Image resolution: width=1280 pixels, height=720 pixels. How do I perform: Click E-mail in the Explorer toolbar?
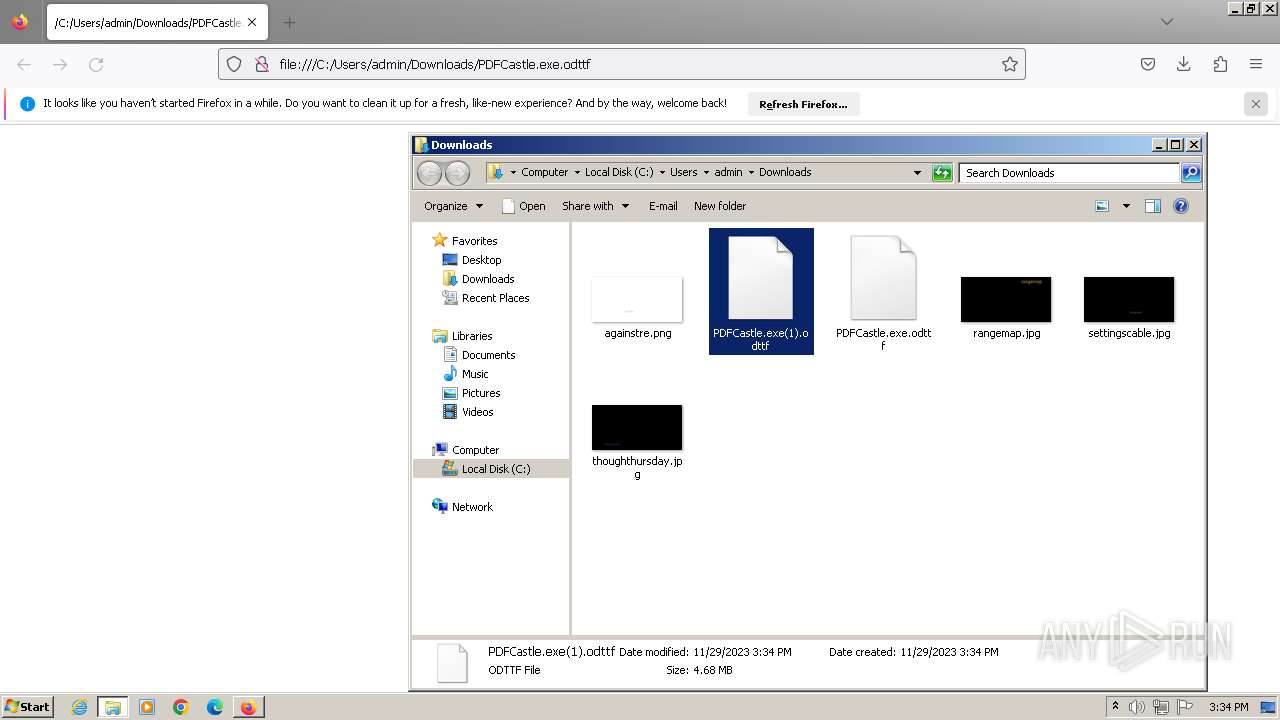[x=663, y=206]
